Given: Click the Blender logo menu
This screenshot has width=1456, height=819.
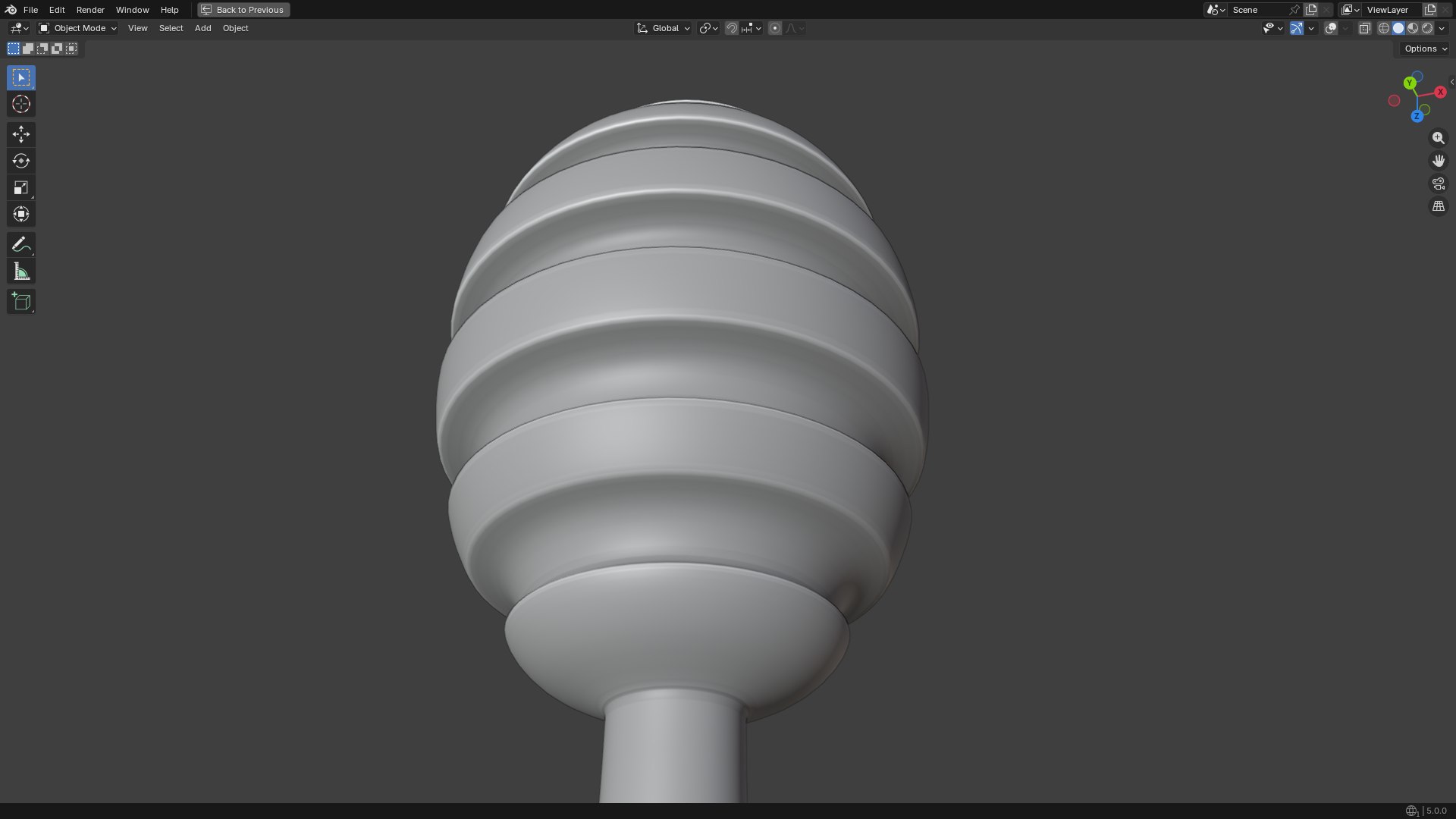Looking at the screenshot, I should point(11,10).
